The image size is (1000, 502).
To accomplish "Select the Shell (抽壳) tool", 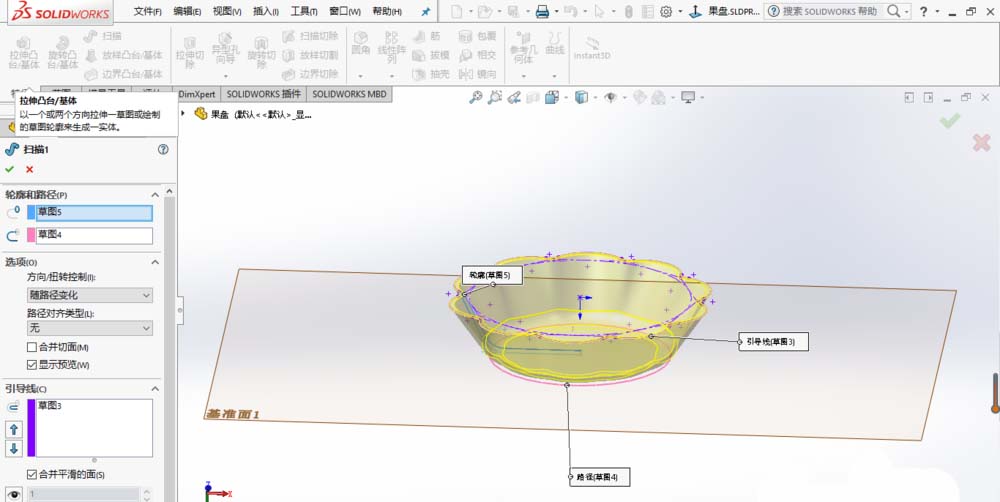I will point(431,74).
